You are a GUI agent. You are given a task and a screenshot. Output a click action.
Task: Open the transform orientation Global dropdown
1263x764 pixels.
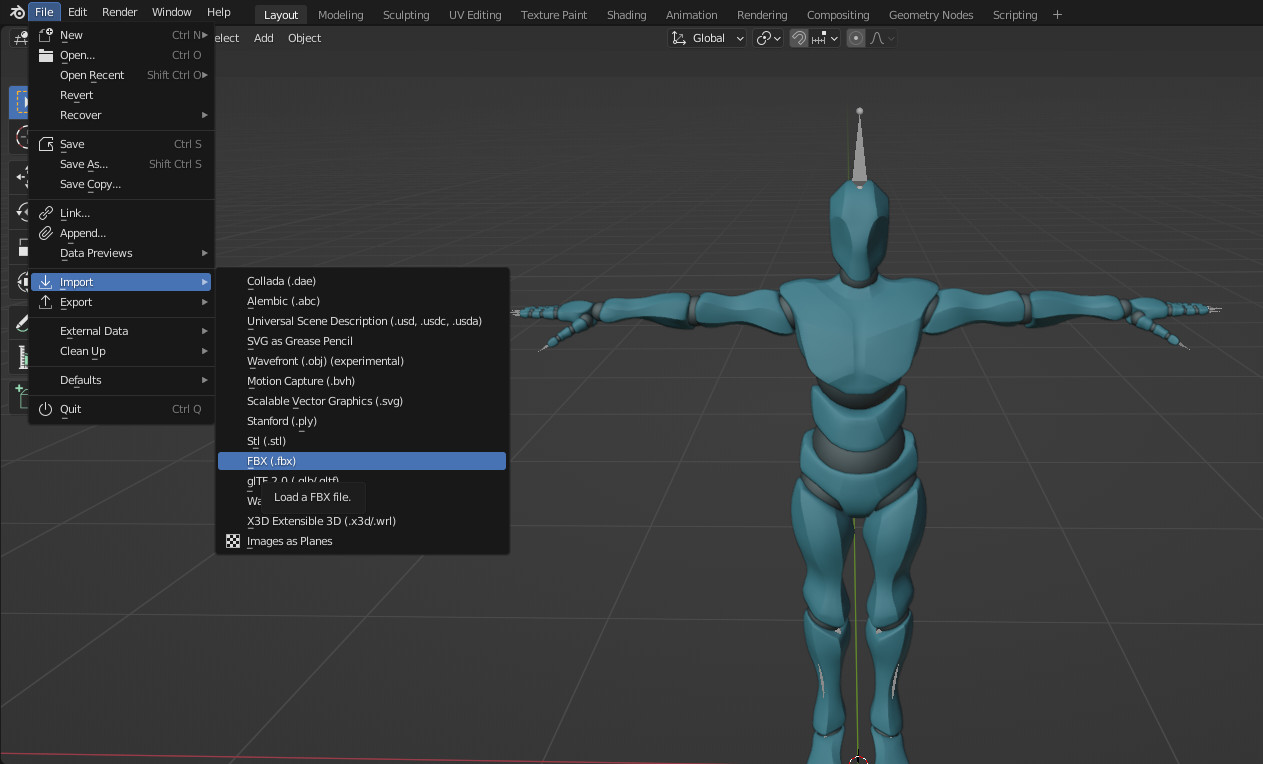point(707,37)
